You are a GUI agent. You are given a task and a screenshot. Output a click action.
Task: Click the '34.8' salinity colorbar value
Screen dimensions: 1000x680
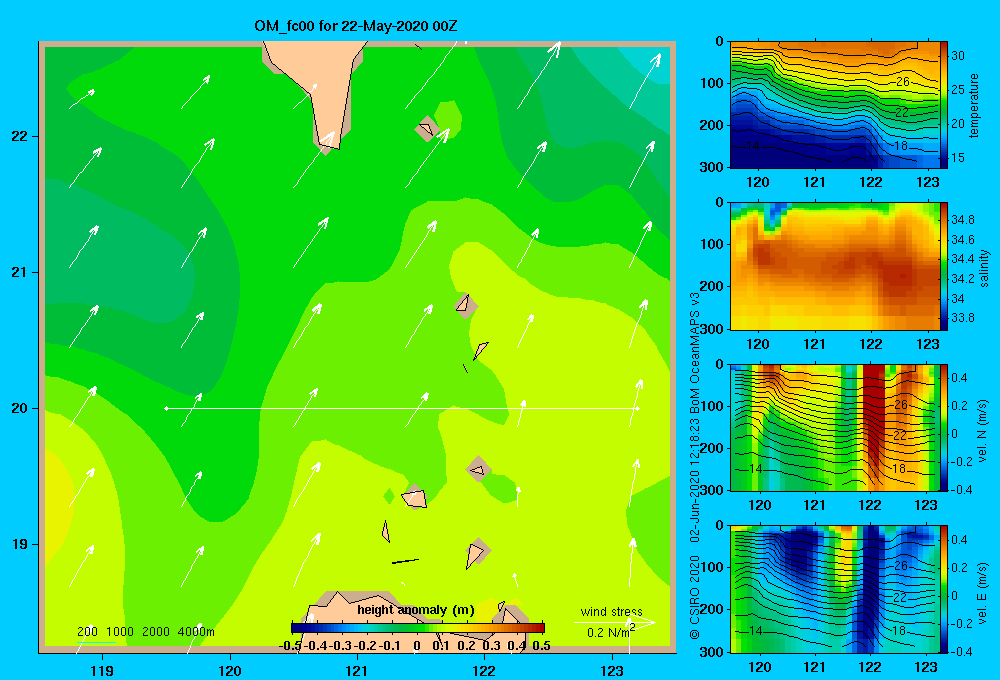click(963, 220)
